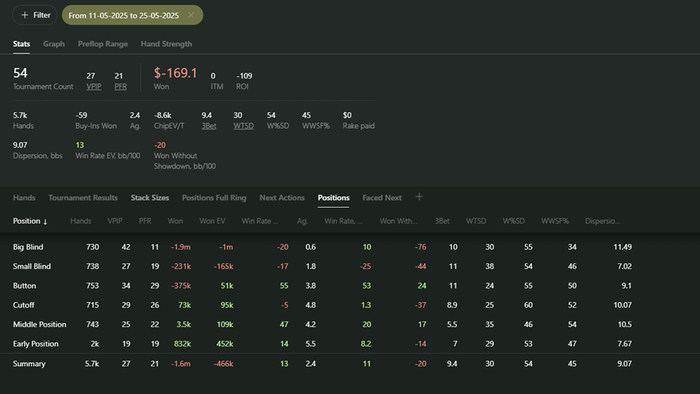Open the Hand Strength tab
700x394 pixels.
point(167,44)
